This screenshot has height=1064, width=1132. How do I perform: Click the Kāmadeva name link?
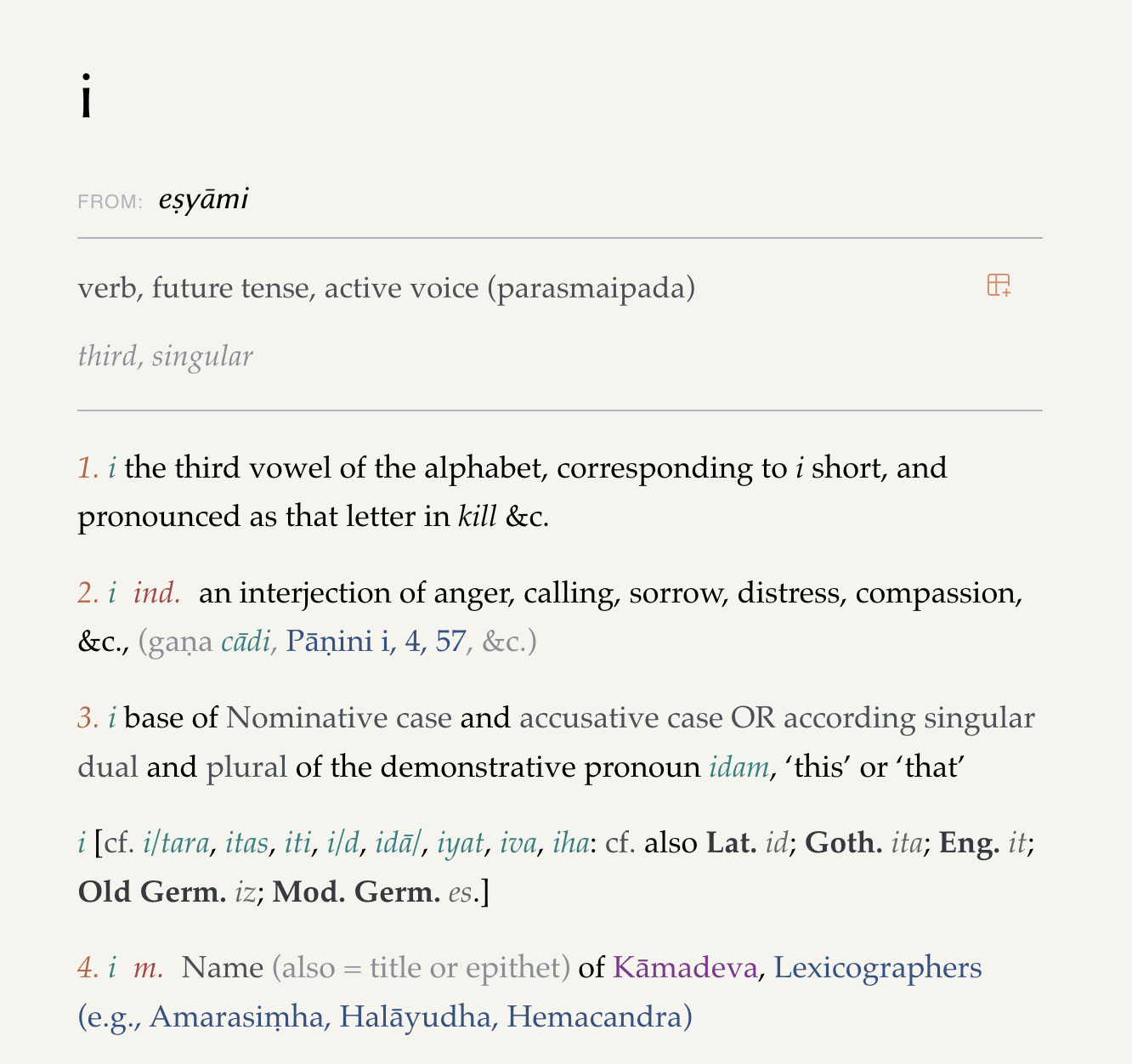click(x=684, y=968)
